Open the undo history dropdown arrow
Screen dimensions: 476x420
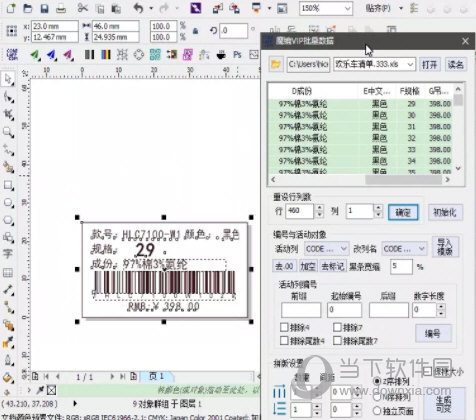[151, 8]
